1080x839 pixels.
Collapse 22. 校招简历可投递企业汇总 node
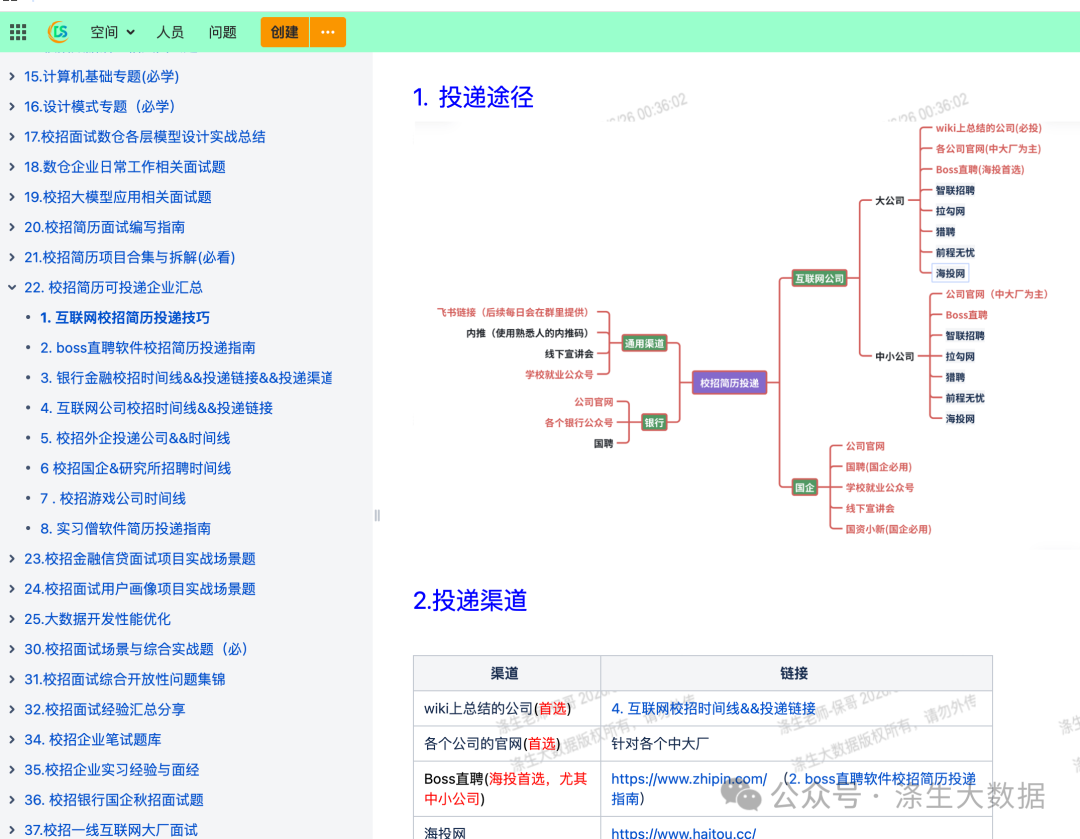tap(12, 287)
